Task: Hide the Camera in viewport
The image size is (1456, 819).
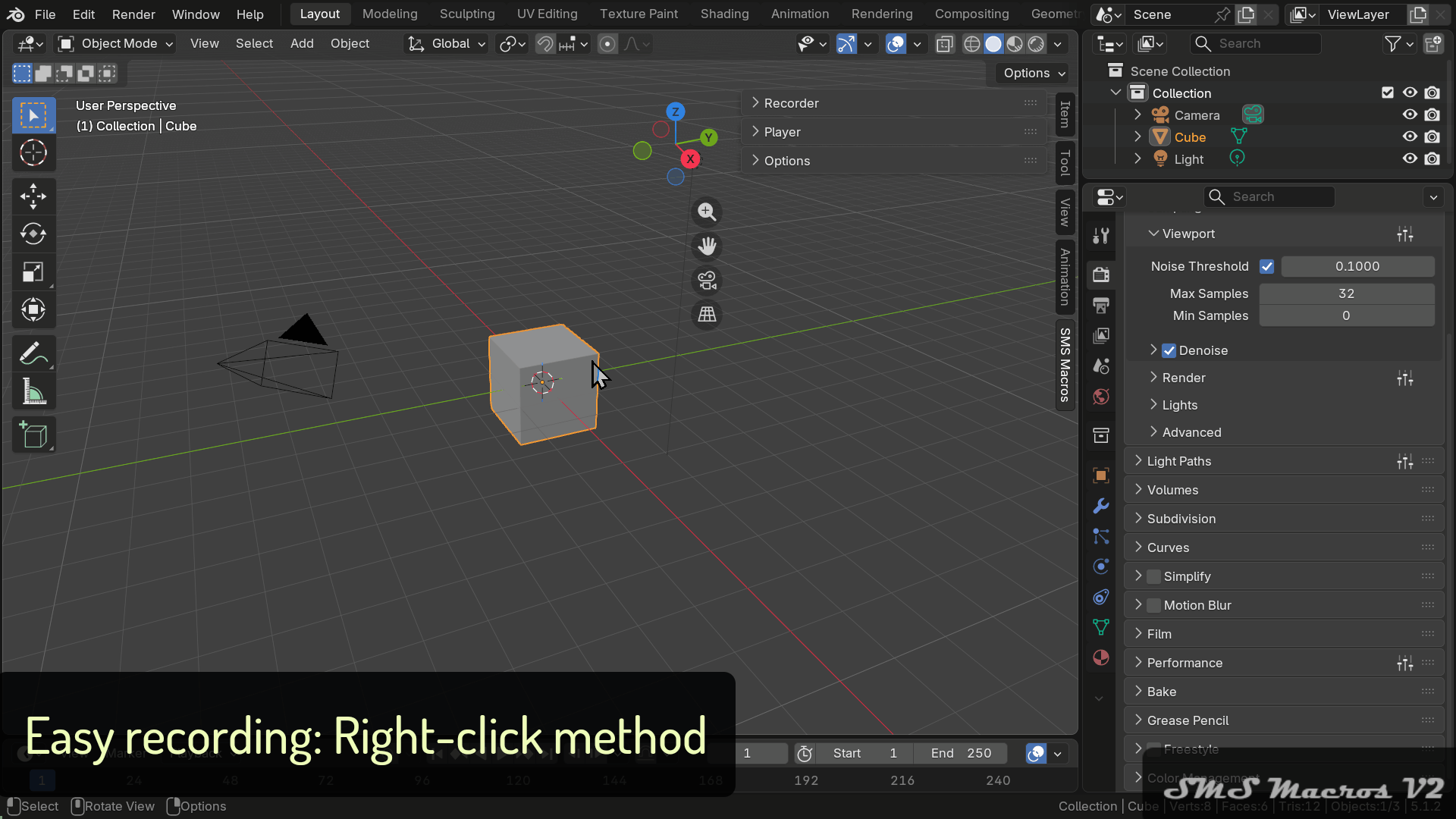Action: pos(1410,115)
